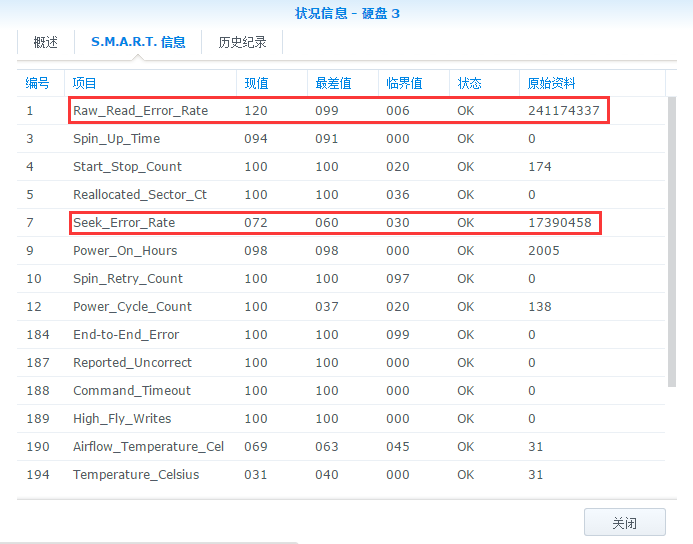
Task: Open the 历史纪录 tab
Action: [242, 42]
